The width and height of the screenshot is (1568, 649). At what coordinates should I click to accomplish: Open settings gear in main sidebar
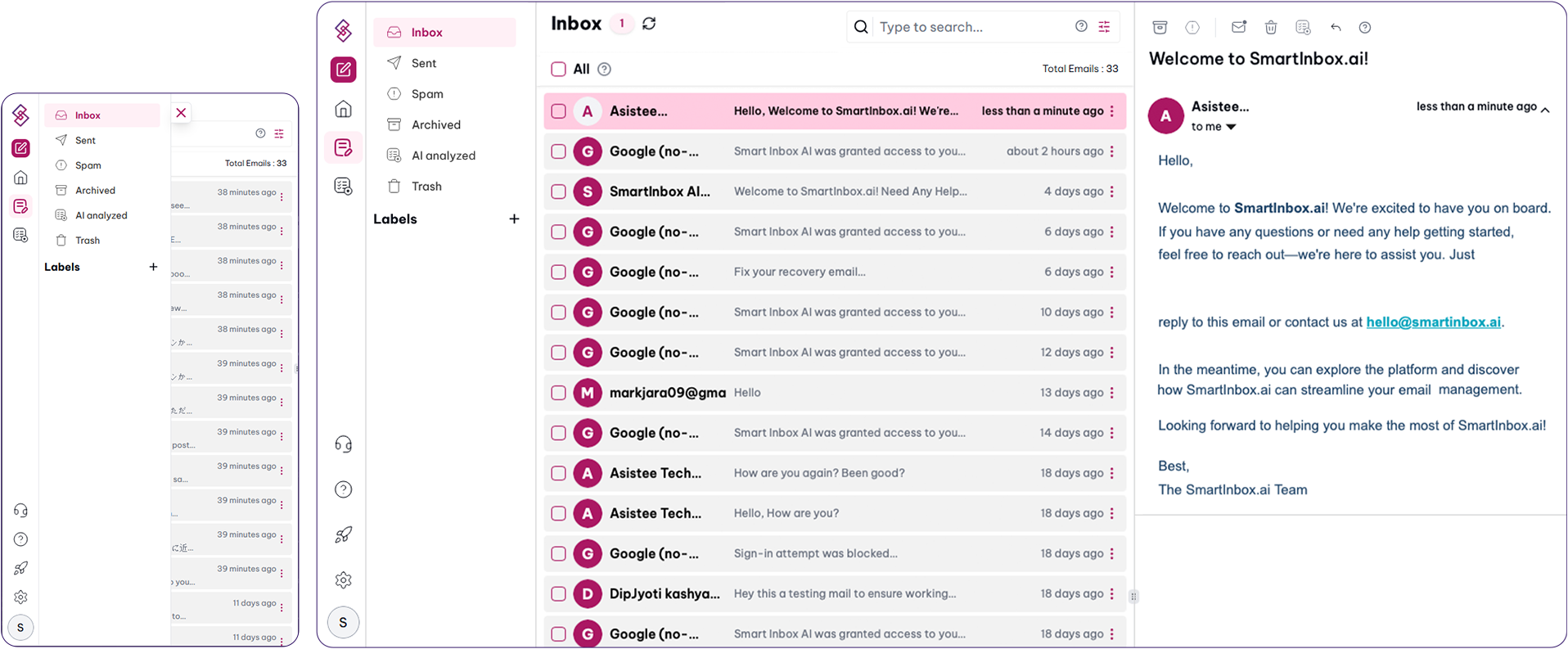(x=344, y=579)
